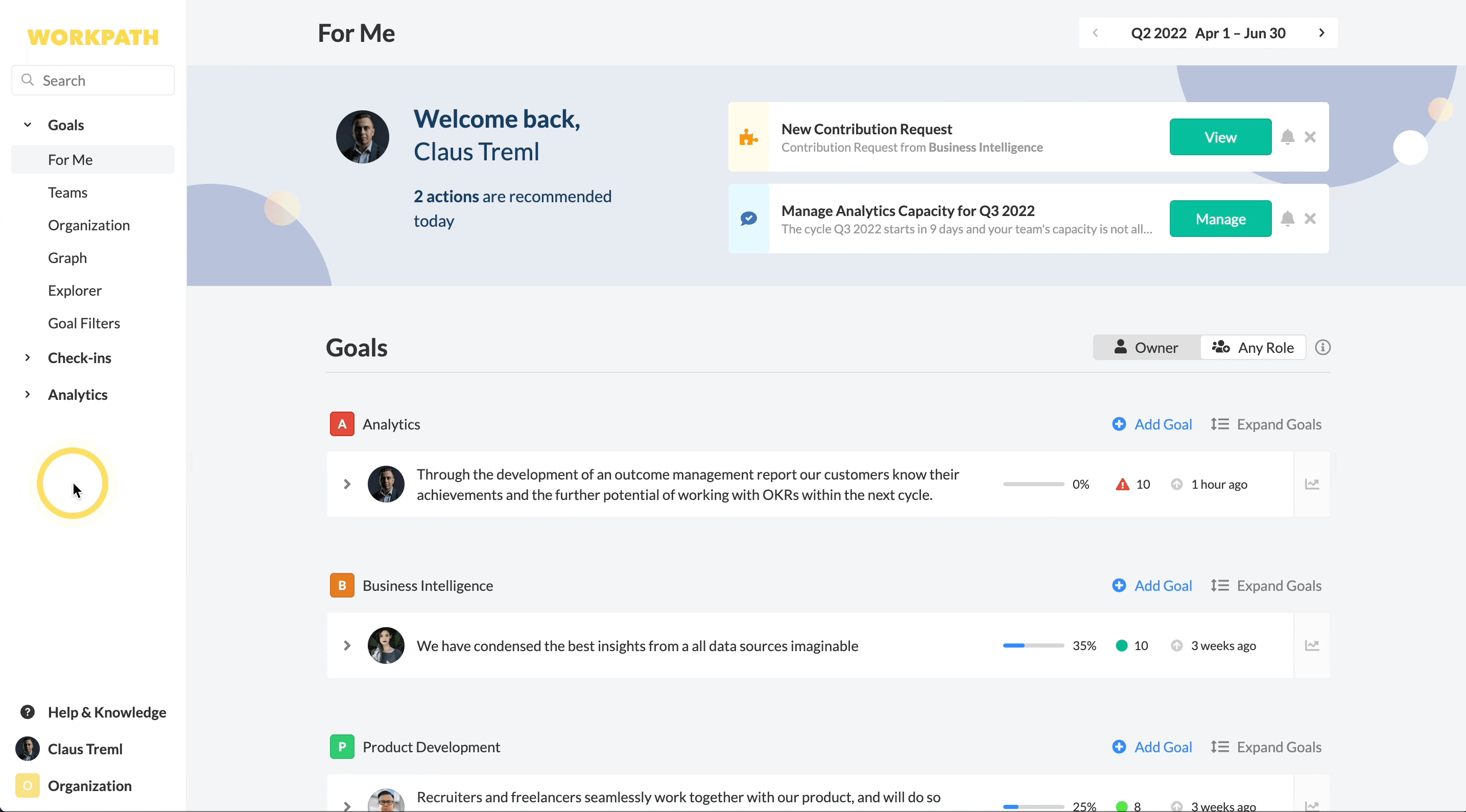
Task: Open the Analytics team heading
Action: pyautogui.click(x=391, y=424)
